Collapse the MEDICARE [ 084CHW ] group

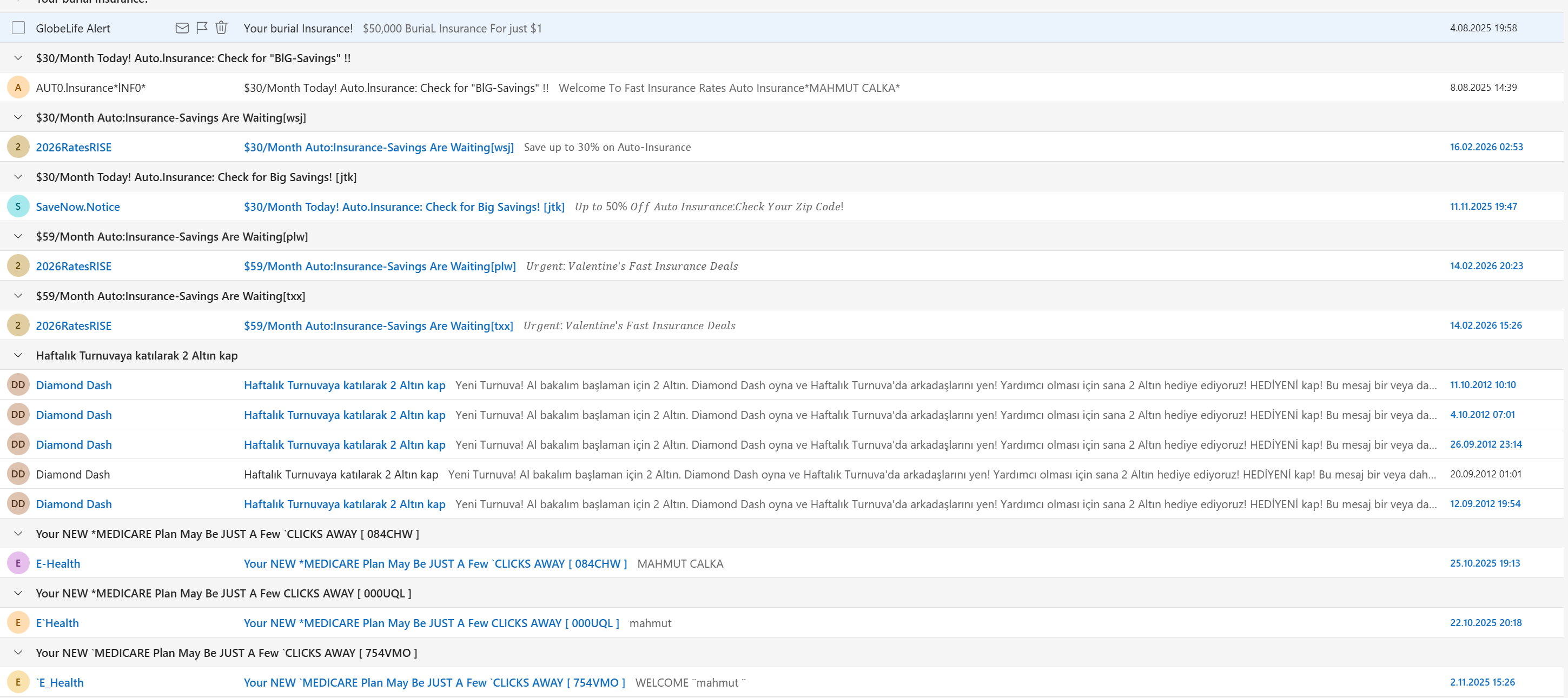(x=18, y=534)
